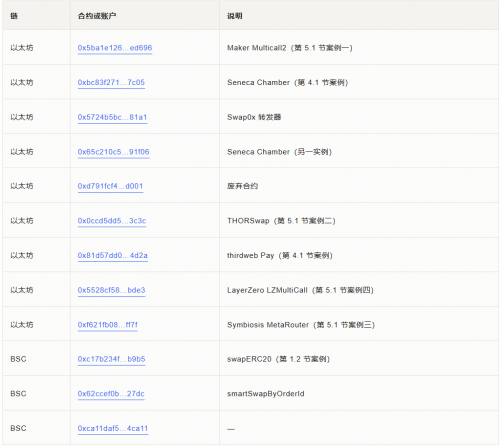Image resolution: width=500 pixels, height=448 pixels.
Task: Select 以太坊 in the THORSwap row
Action: tap(22, 221)
